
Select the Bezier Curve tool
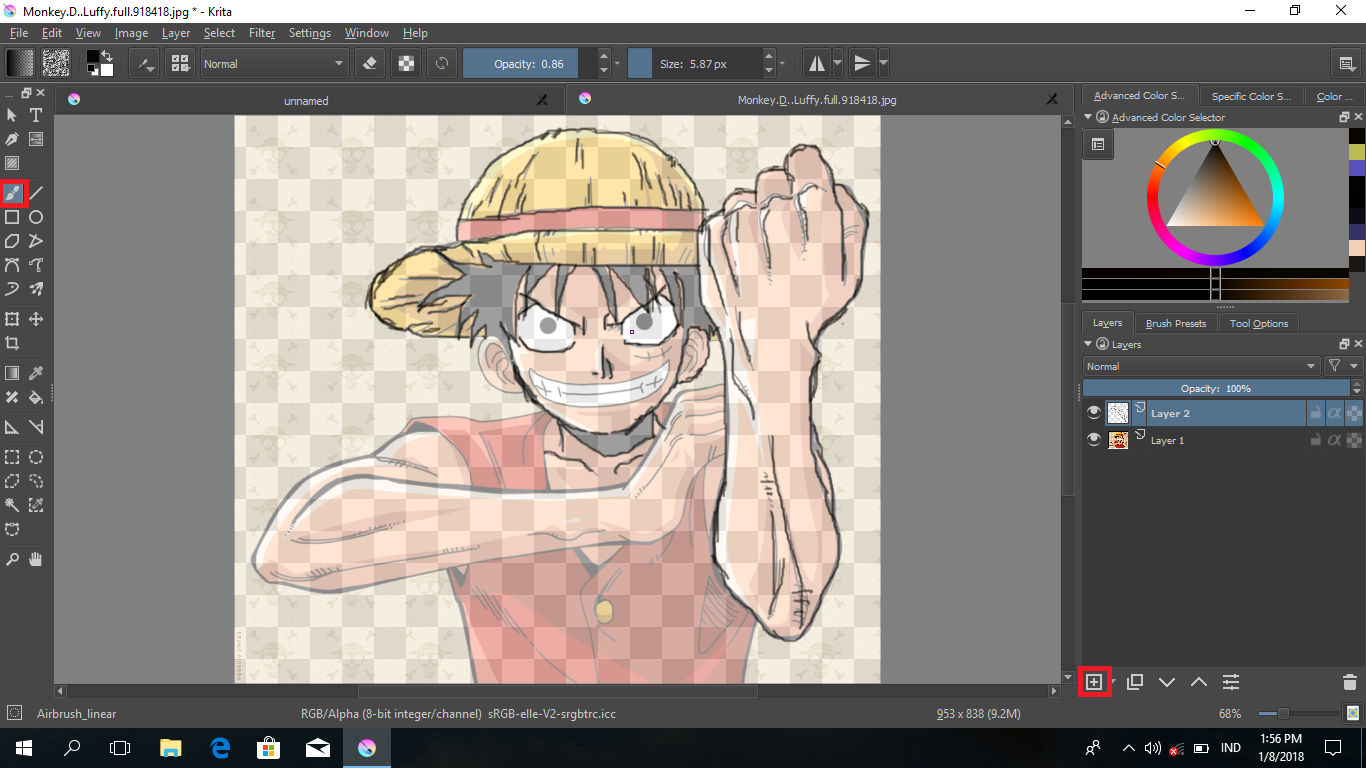point(12,265)
